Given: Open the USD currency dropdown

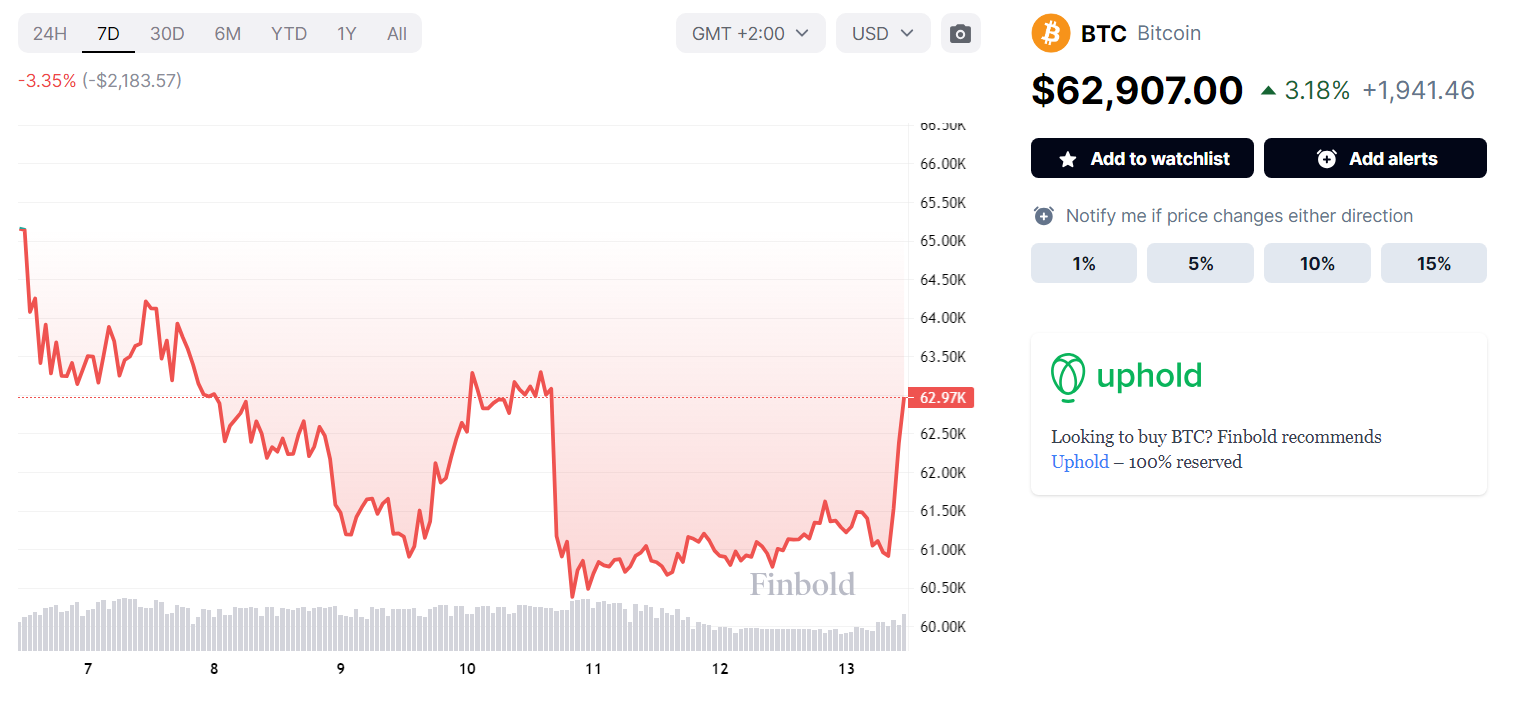Looking at the screenshot, I should point(882,34).
